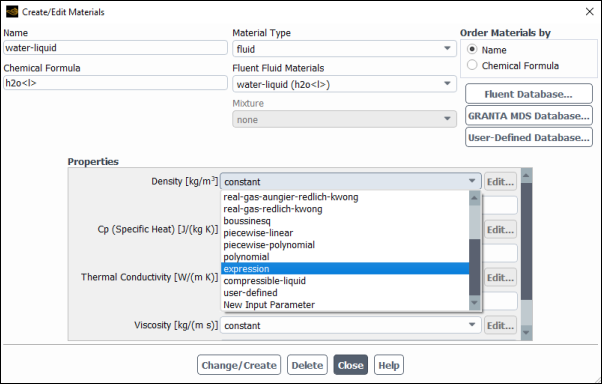Select compressible-liquid density option

pyautogui.click(x=345, y=281)
